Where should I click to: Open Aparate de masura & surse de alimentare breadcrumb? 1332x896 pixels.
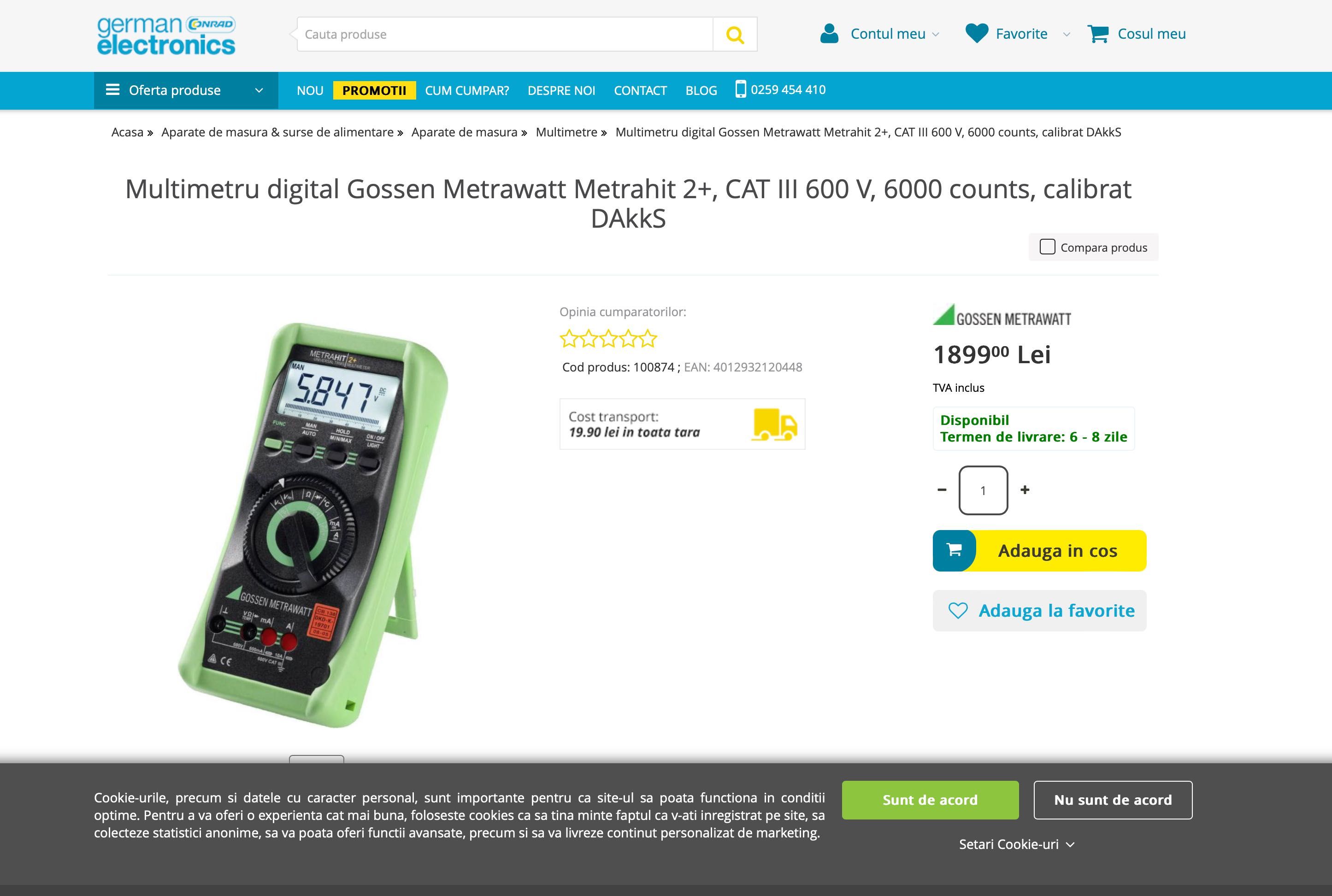(x=277, y=132)
